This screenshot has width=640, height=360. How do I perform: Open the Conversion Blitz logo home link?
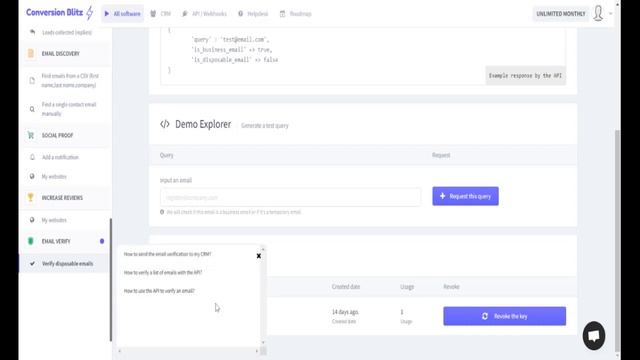coord(60,13)
